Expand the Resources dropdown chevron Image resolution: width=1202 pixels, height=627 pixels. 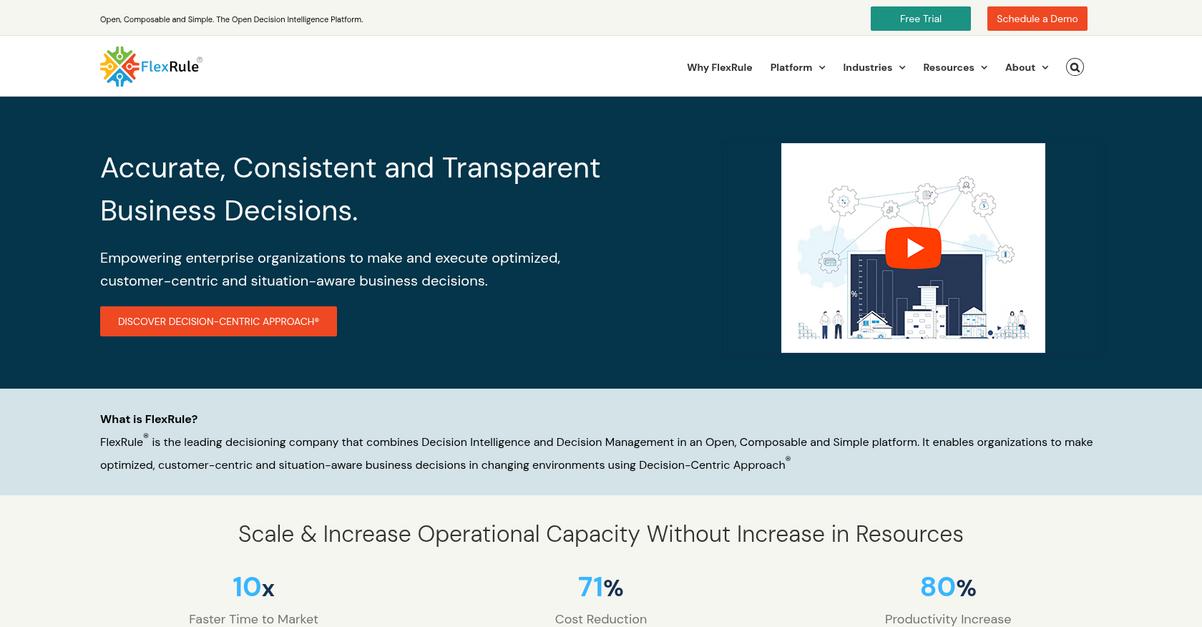click(984, 68)
